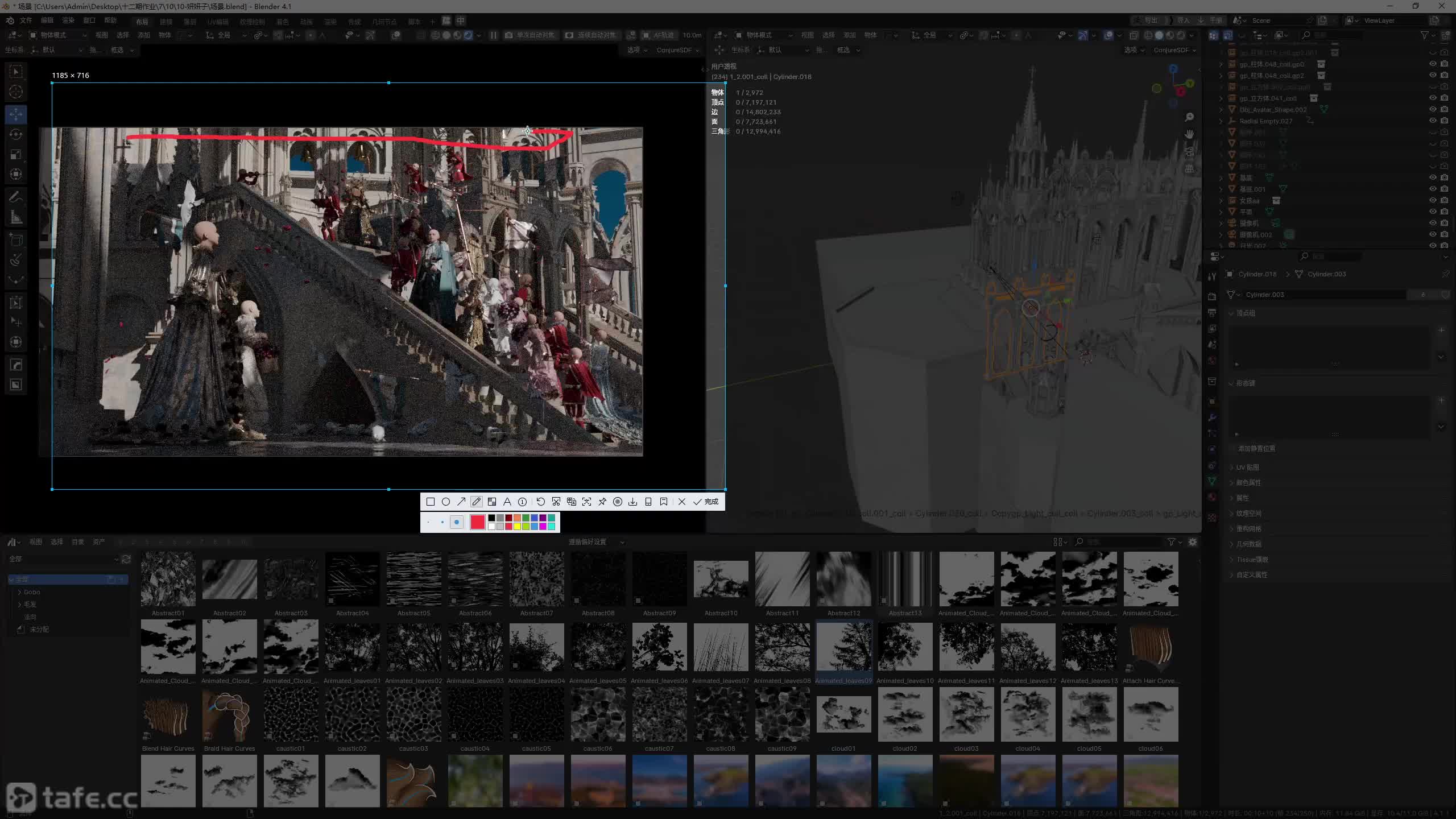Hide Radial Empty.027 in viewport
Viewport: 1456px width, 819px height.
coord(1433,121)
